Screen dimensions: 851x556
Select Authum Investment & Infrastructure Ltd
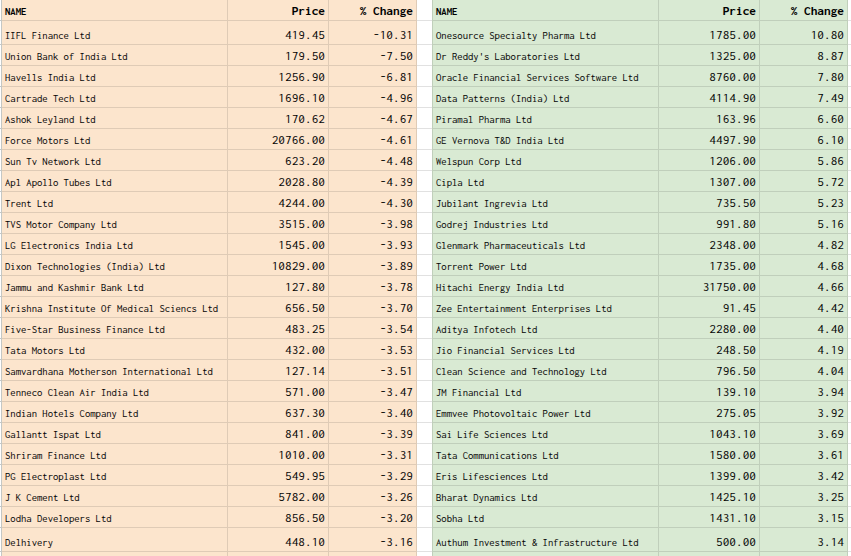point(537,543)
